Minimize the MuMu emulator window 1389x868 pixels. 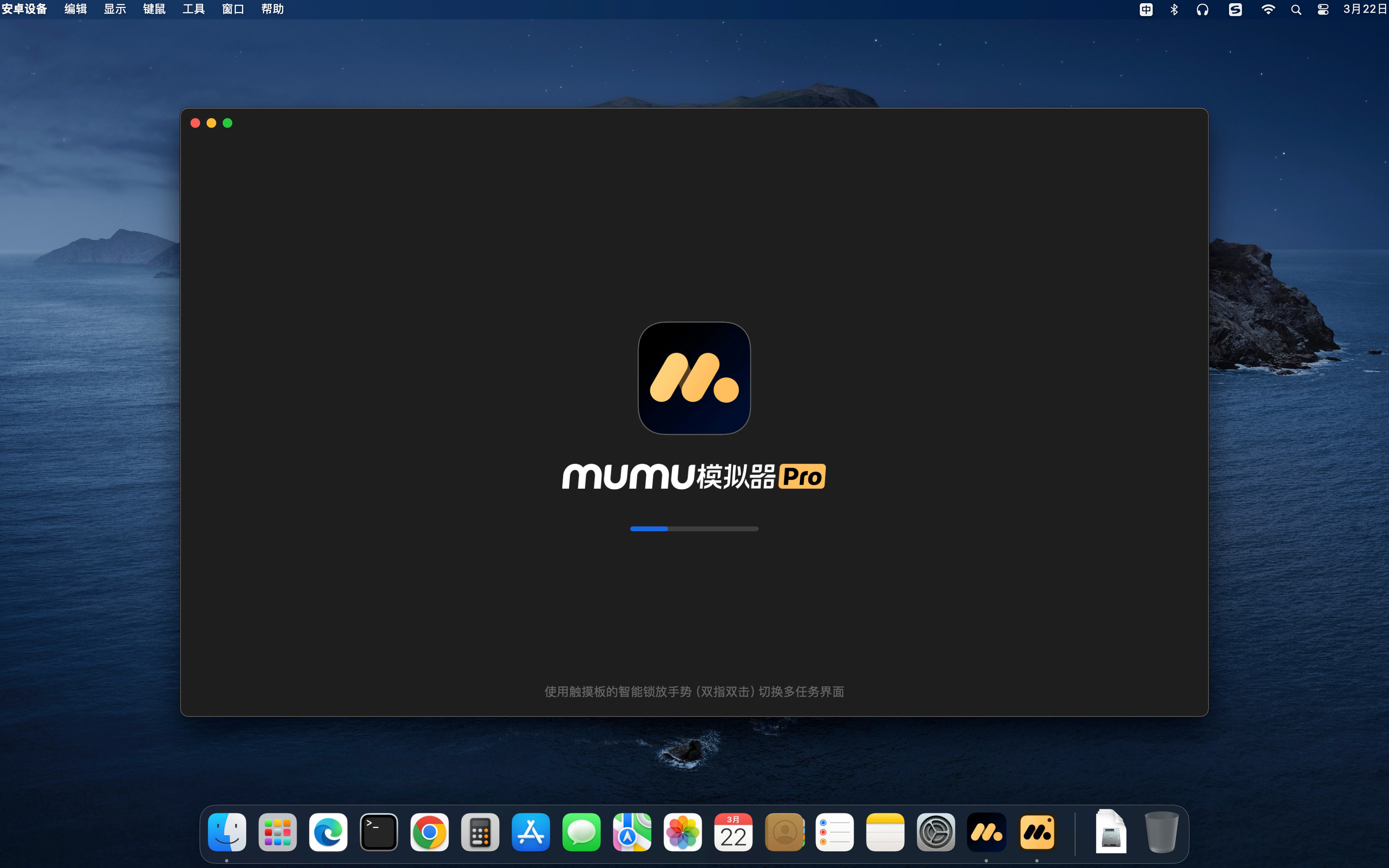211,123
